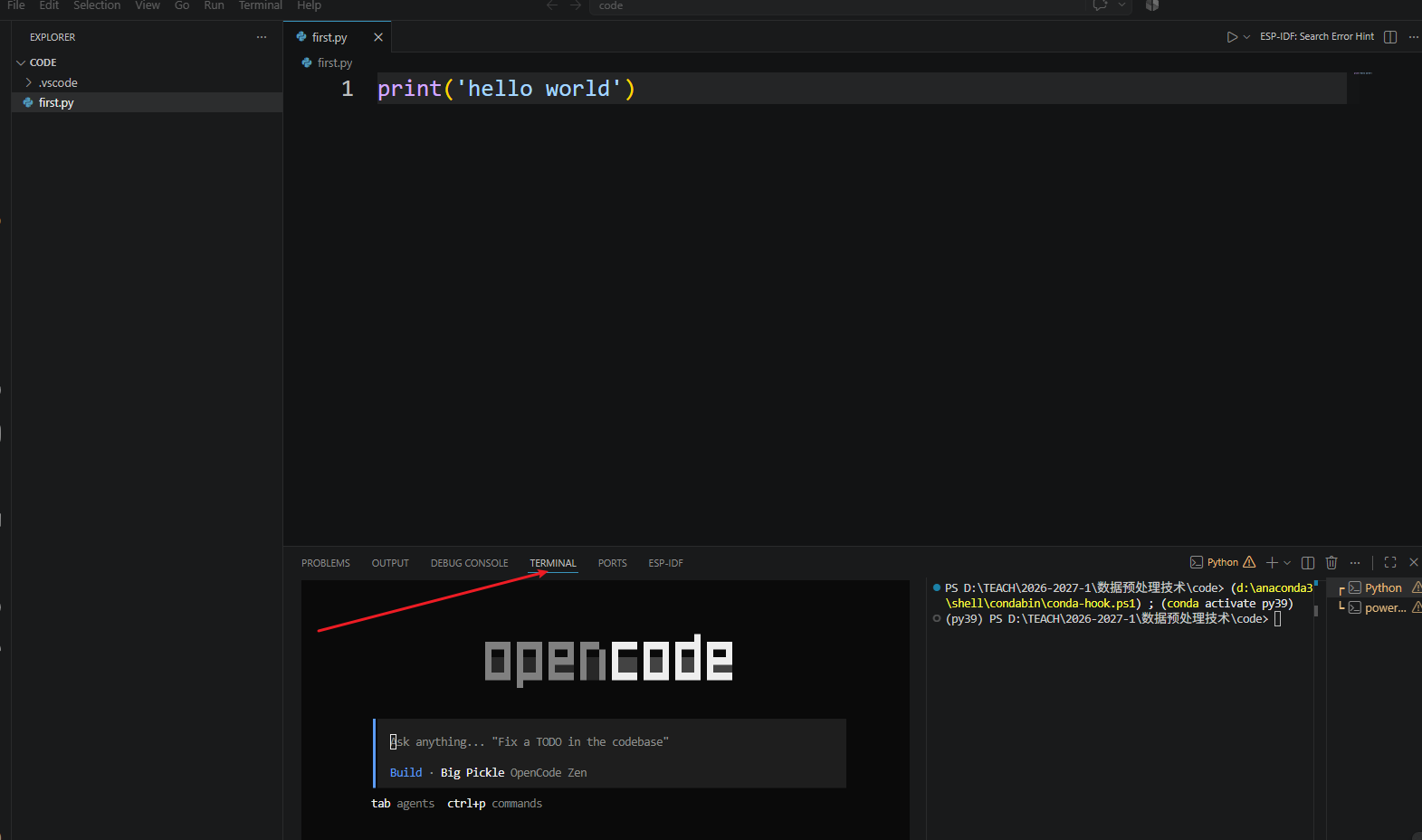Click the Build agent label in opencode
The image size is (1422, 840).
point(406,772)
